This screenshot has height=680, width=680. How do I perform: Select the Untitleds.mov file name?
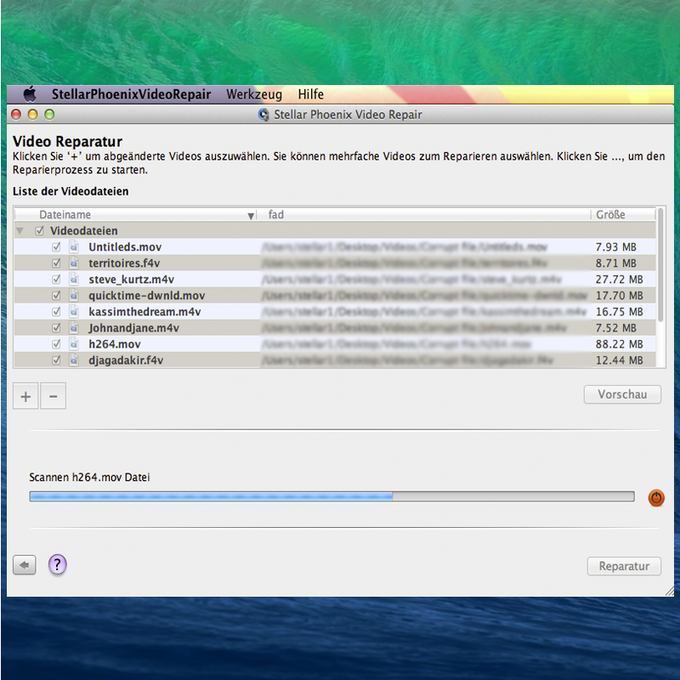(x=125, y=247)
